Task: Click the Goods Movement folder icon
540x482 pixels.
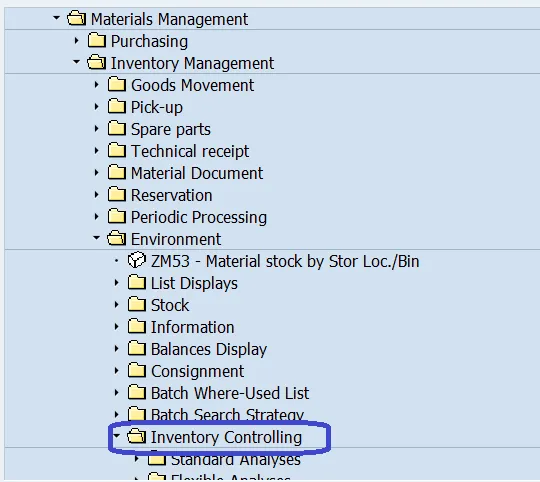Action: (x=116, y=84)
